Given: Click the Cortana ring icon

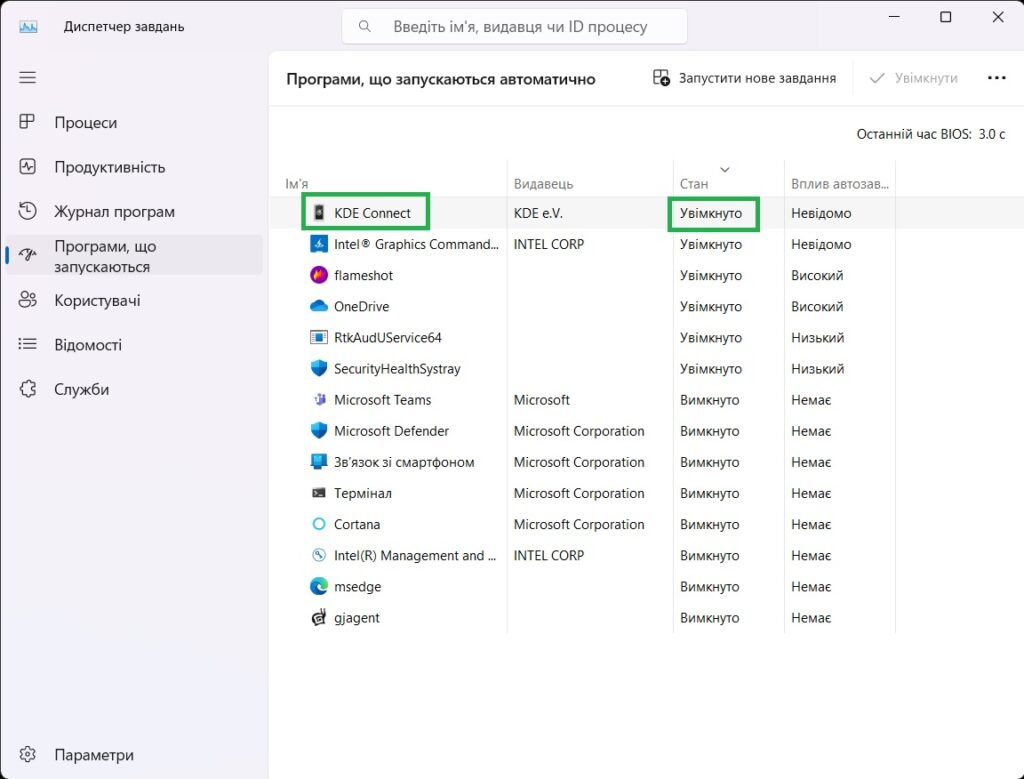Looking at the screenshot, I should pyautogui.click(x=319, y=524).
